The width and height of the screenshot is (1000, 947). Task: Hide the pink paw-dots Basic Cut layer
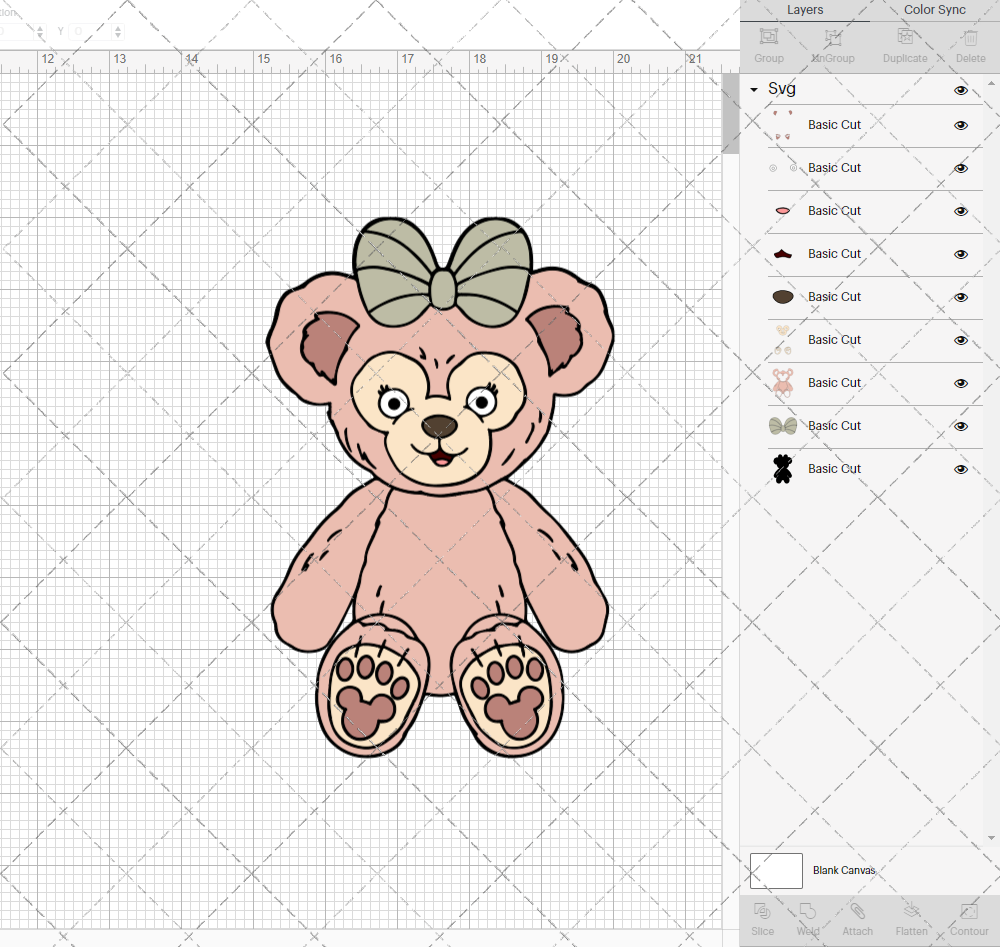pos(960,126)
